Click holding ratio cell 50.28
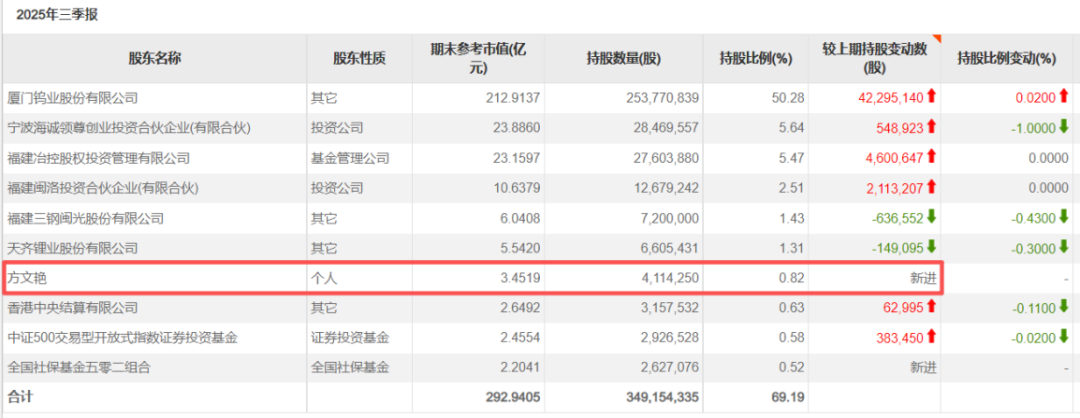 point(790,98)
